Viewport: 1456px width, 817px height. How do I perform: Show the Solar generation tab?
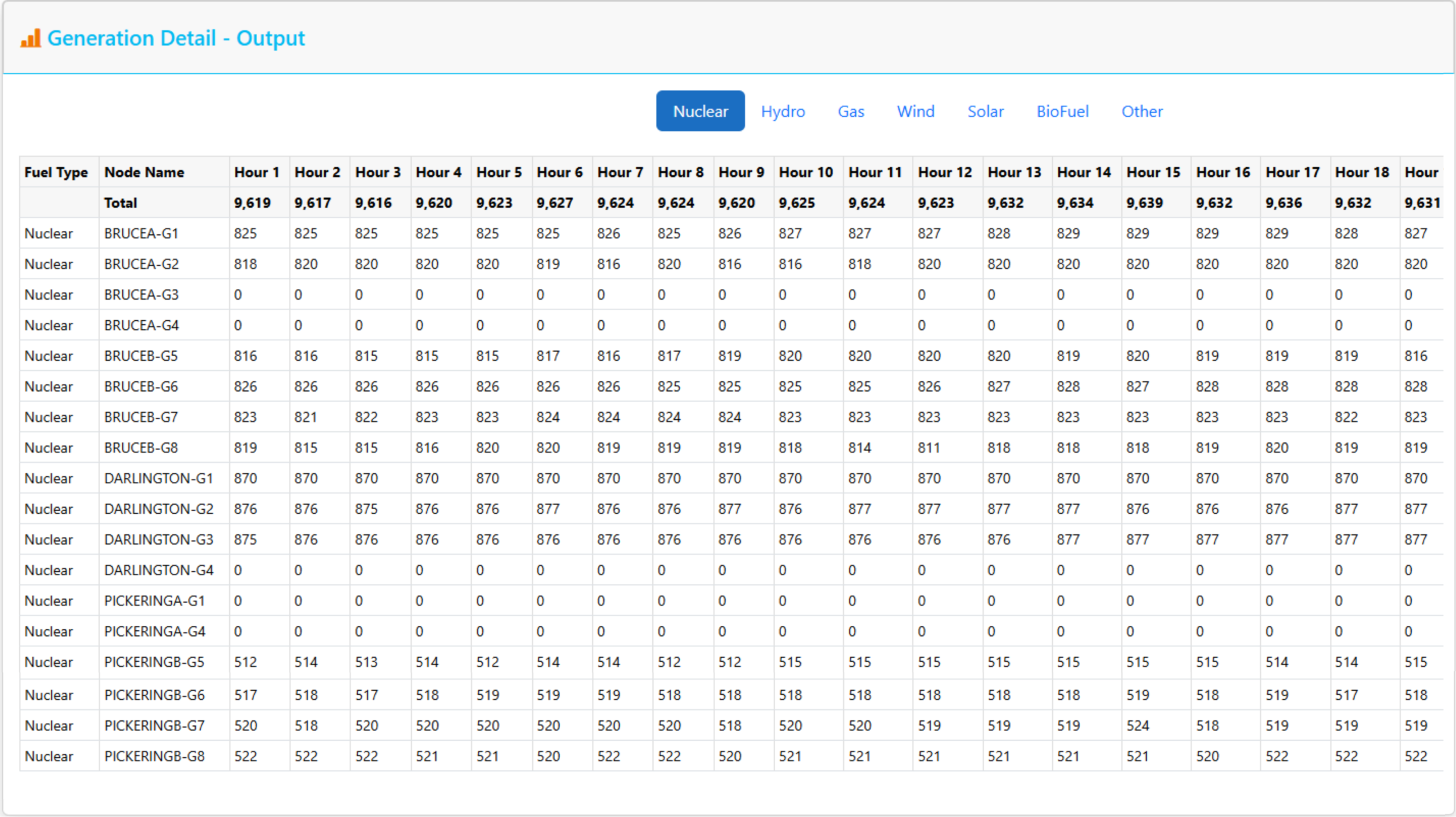point(985,112)
